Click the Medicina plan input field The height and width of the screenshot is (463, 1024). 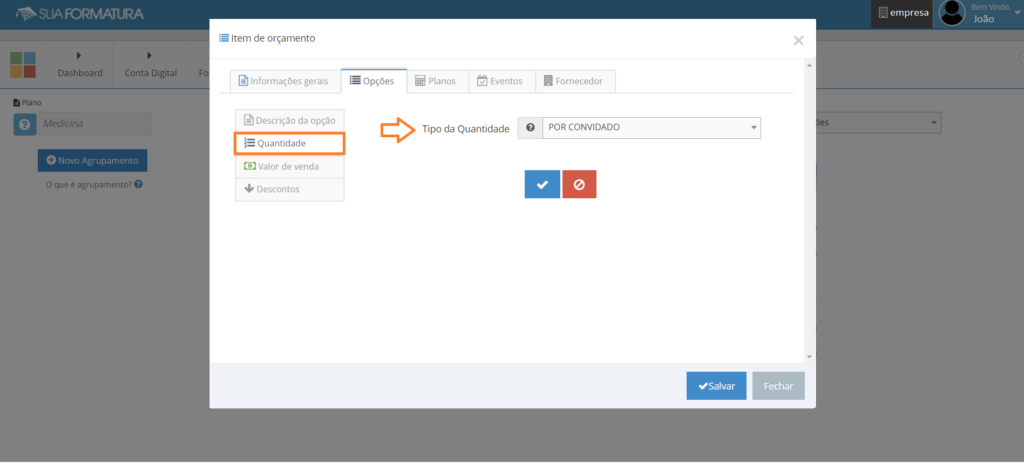pos(94,123)
